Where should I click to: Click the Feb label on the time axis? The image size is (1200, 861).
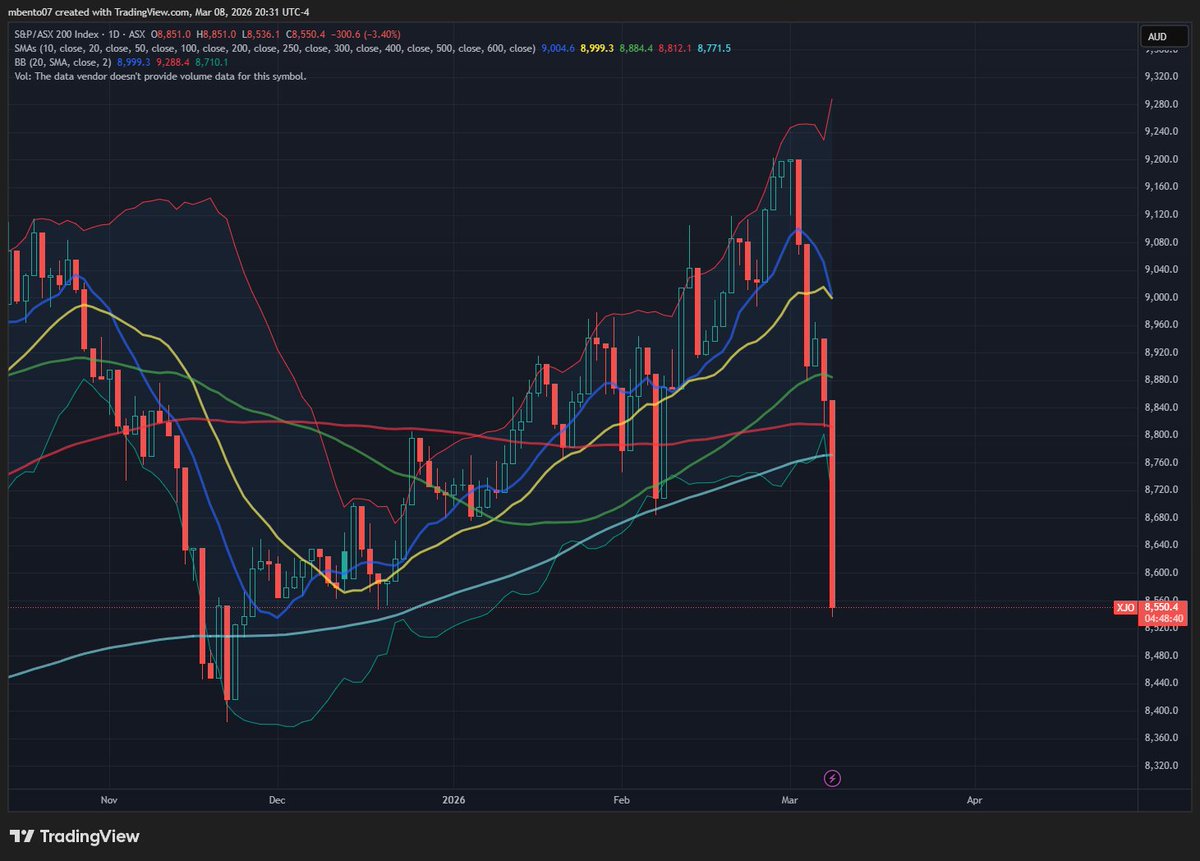click(x=621, y=800)
